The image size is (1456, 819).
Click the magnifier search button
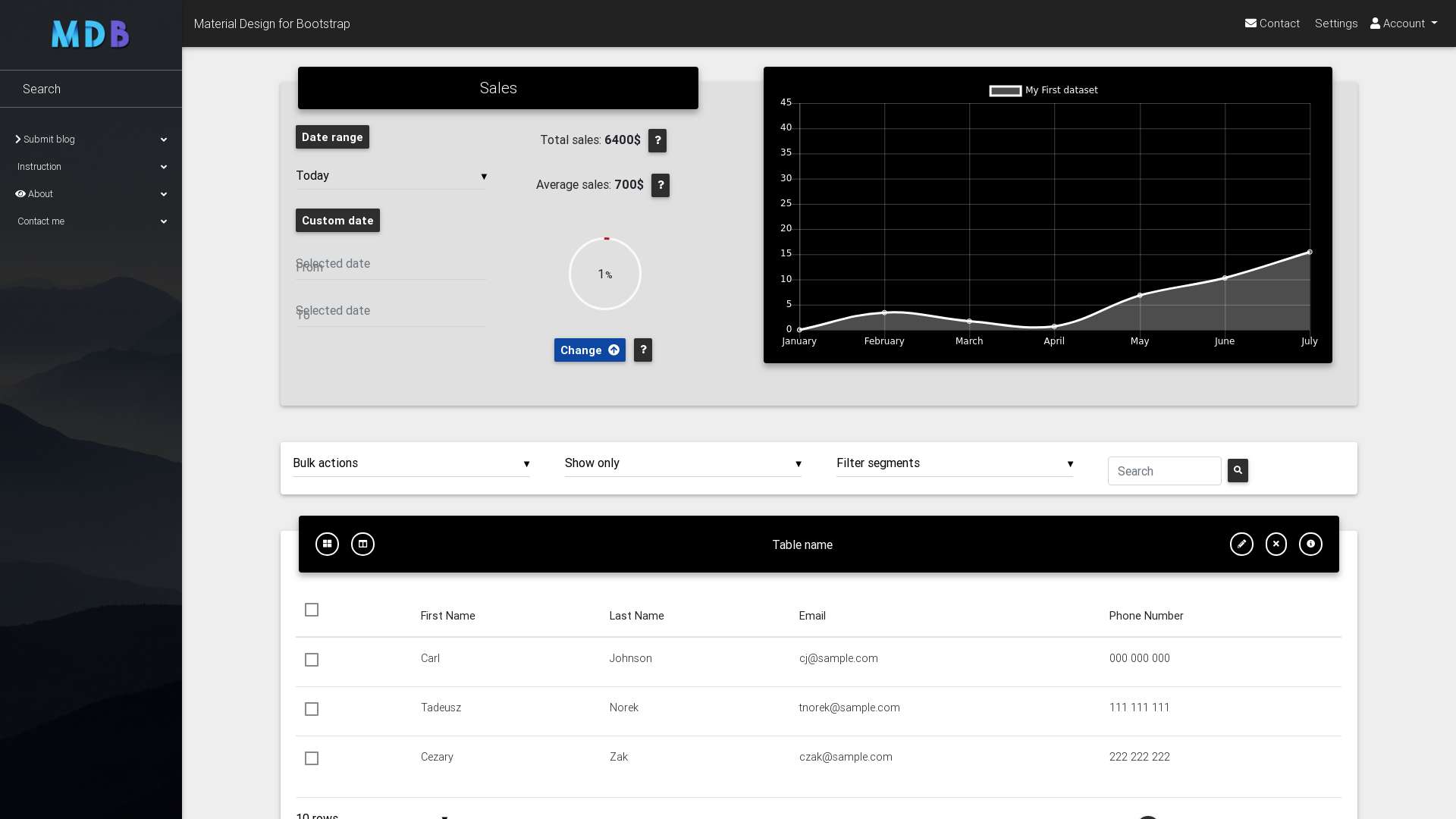(1238, 470)
